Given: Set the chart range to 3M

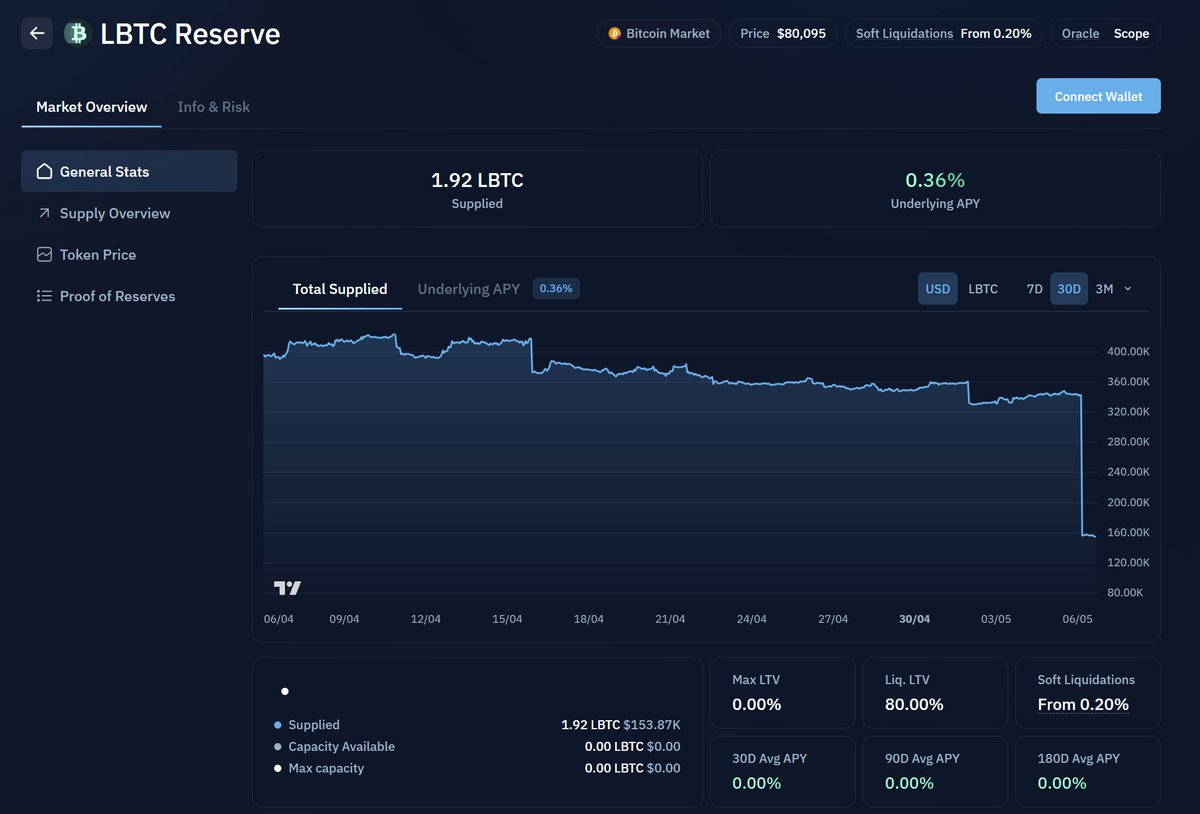Looking at the screenshot, I should 1104,289.
